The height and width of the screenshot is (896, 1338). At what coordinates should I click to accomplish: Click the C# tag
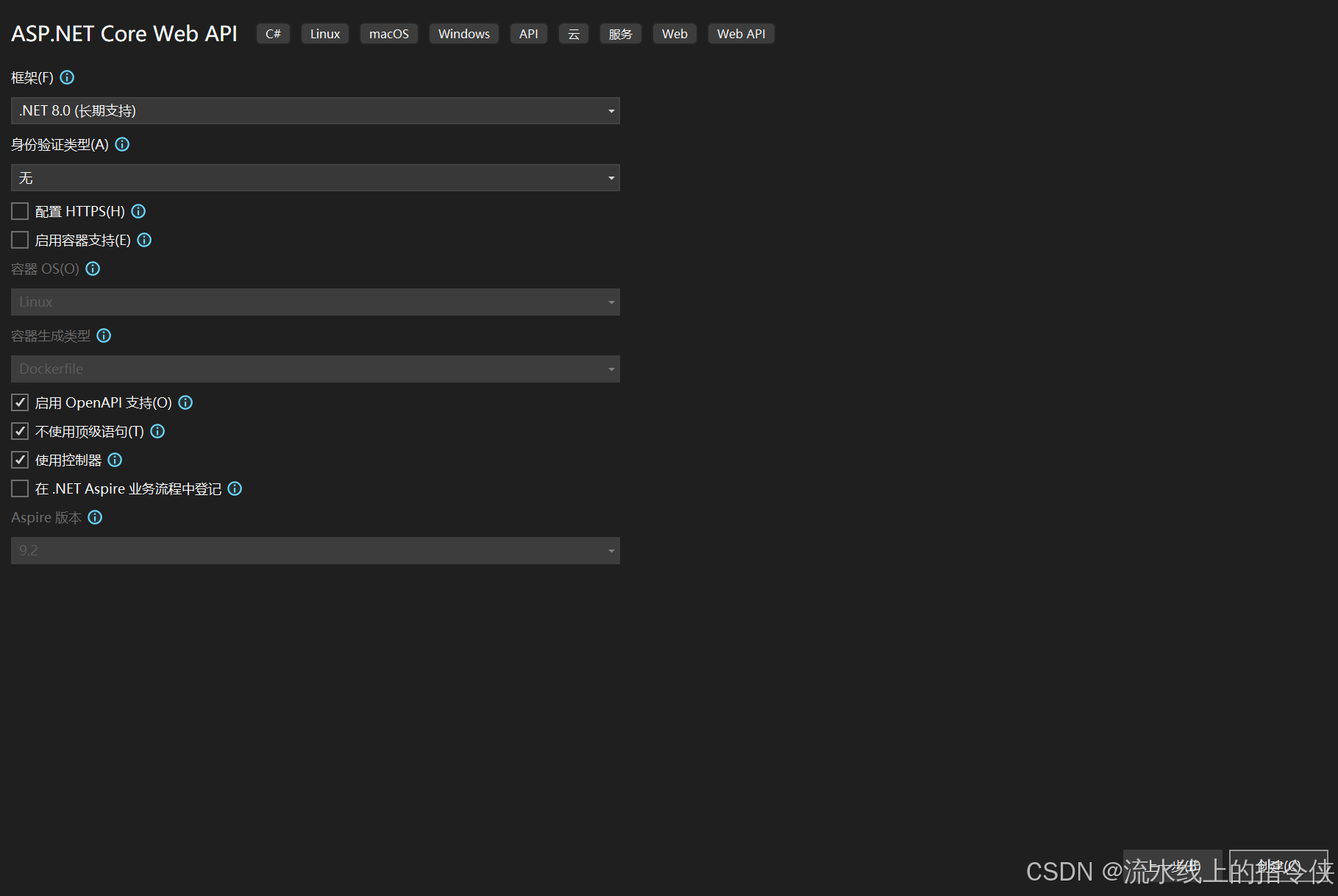[274, 34]
